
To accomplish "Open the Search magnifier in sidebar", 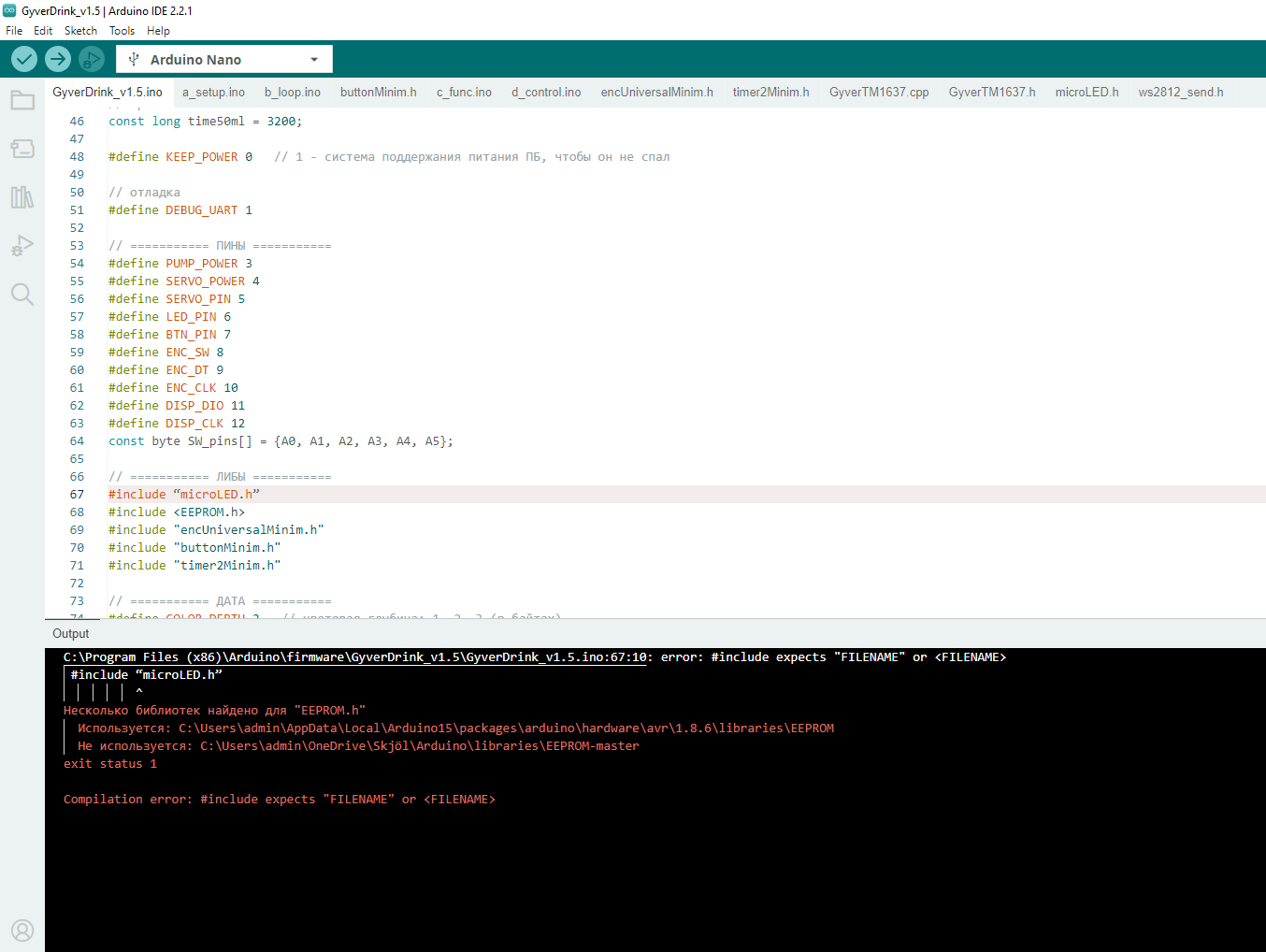I will tap(22, 295).
